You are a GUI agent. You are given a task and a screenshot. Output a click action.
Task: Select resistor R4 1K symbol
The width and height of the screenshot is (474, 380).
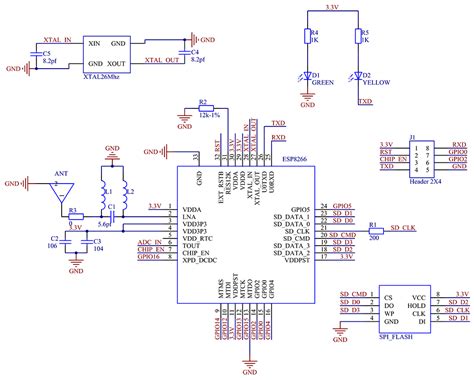[307, 36]
